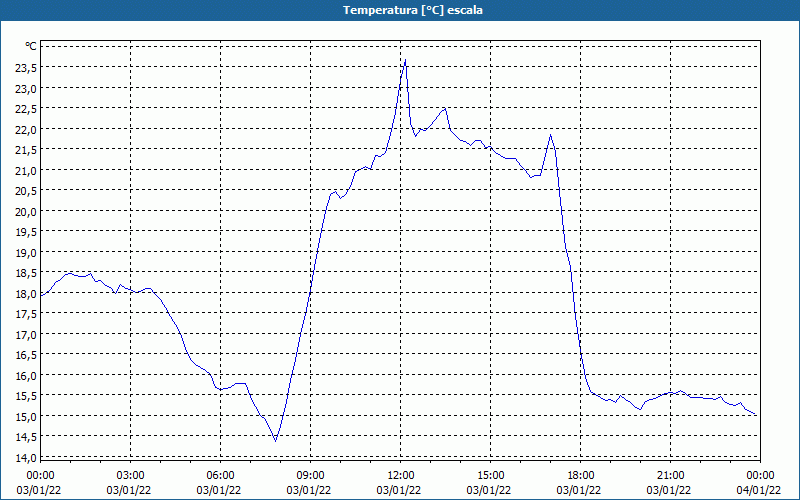Click the 17,0 y-axis label
Screen dimensions: 800x500
click(x=27, y=335)
